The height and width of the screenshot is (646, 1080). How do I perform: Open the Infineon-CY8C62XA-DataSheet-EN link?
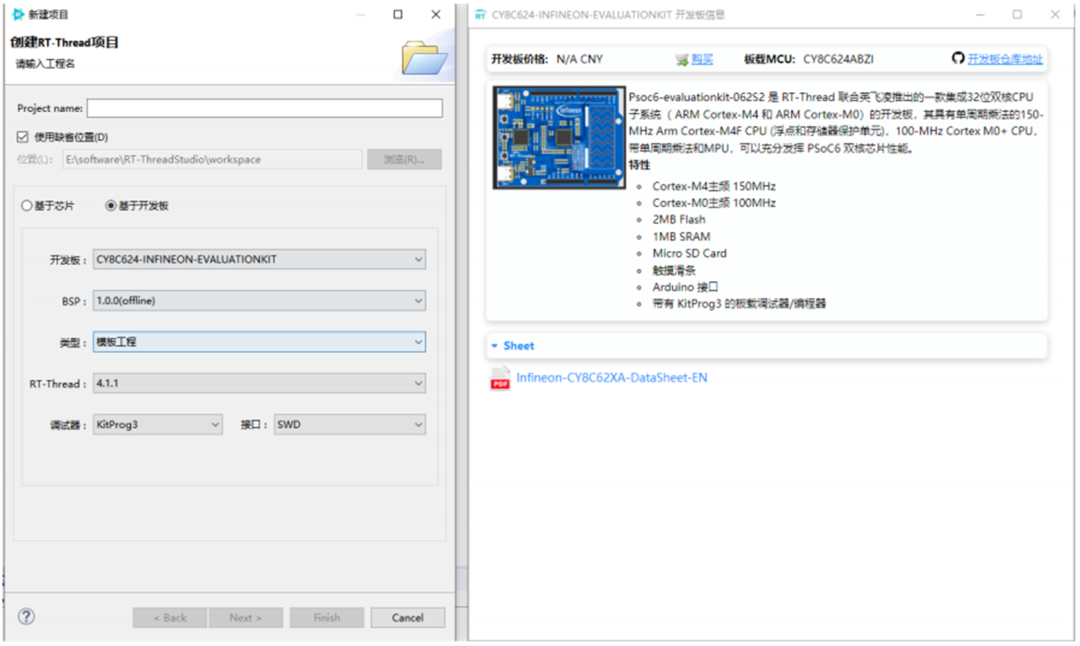(x=611, y=378)
